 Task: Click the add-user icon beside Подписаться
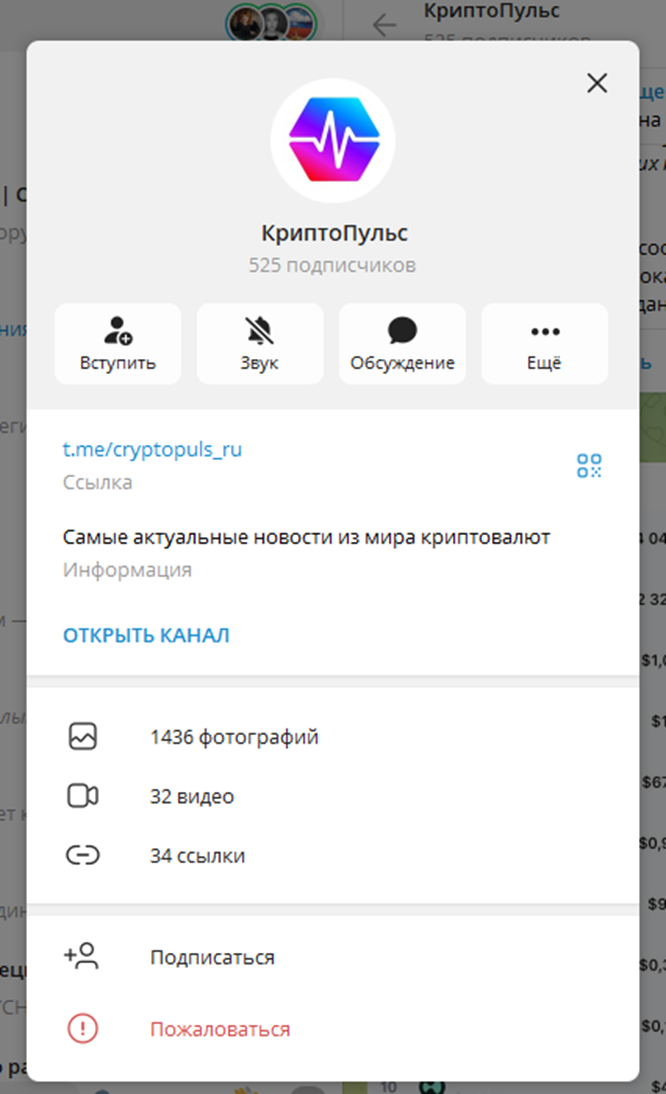pos(82,956)
